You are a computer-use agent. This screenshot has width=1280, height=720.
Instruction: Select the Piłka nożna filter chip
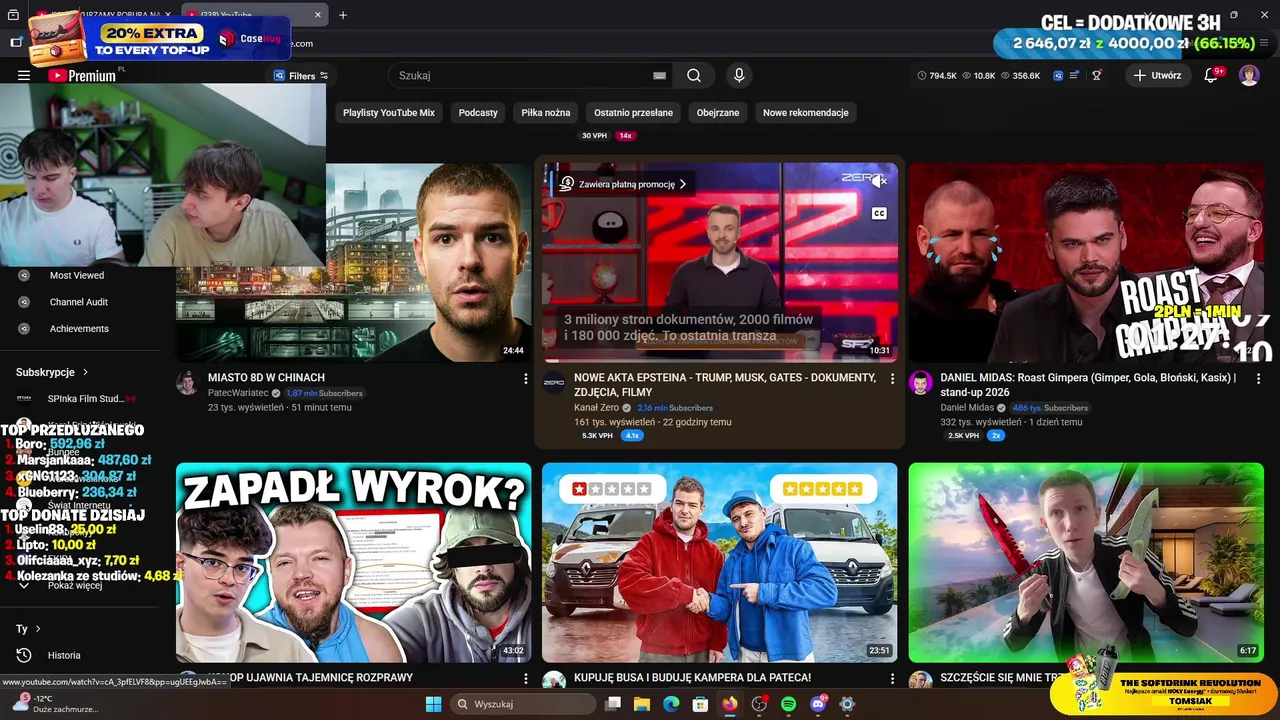click(x=546, y=113)
